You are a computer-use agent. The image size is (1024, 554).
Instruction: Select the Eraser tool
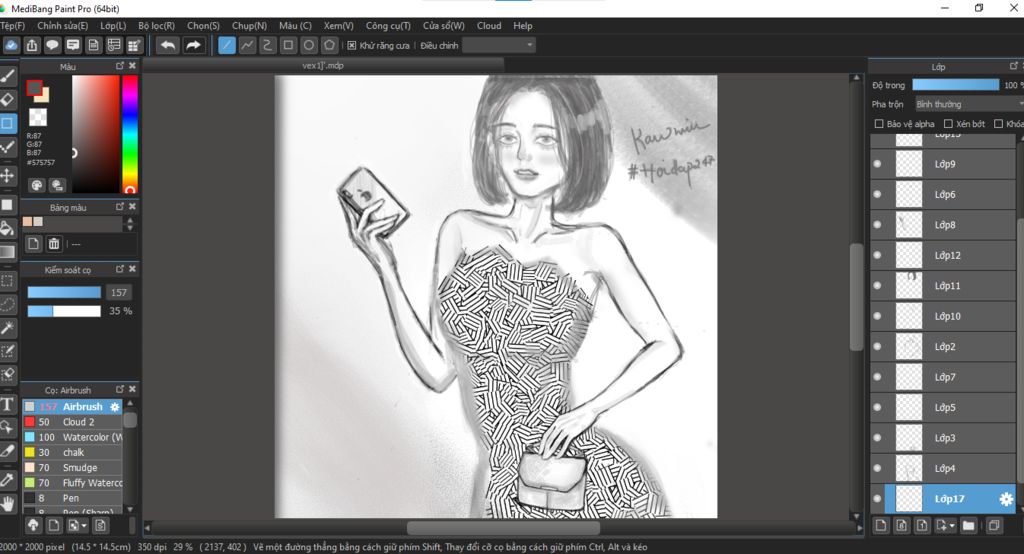point(7,100)
